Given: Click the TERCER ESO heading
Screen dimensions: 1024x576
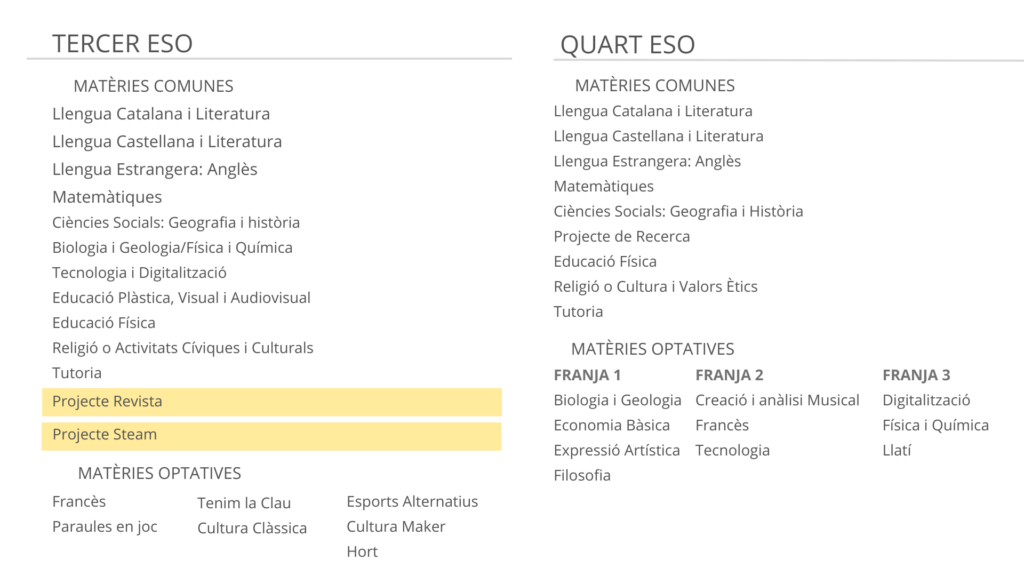Looking at the screenshot, I should pos(122,44).
